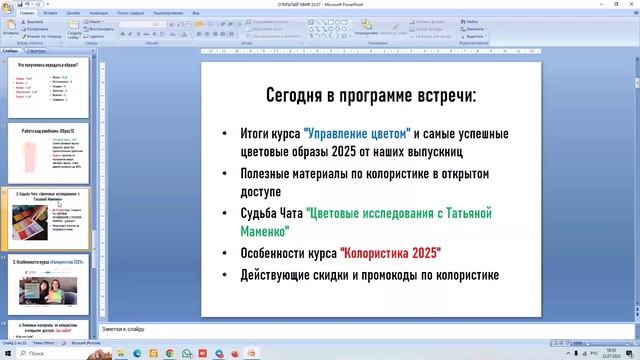Start slide show from status bar icon
This screenshot has width=640, height=360.
coord(567,343)
